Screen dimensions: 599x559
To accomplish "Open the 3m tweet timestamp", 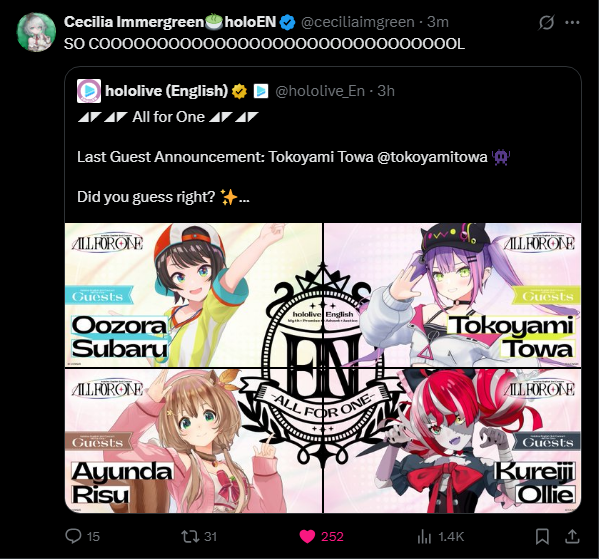I will [438, 22].
